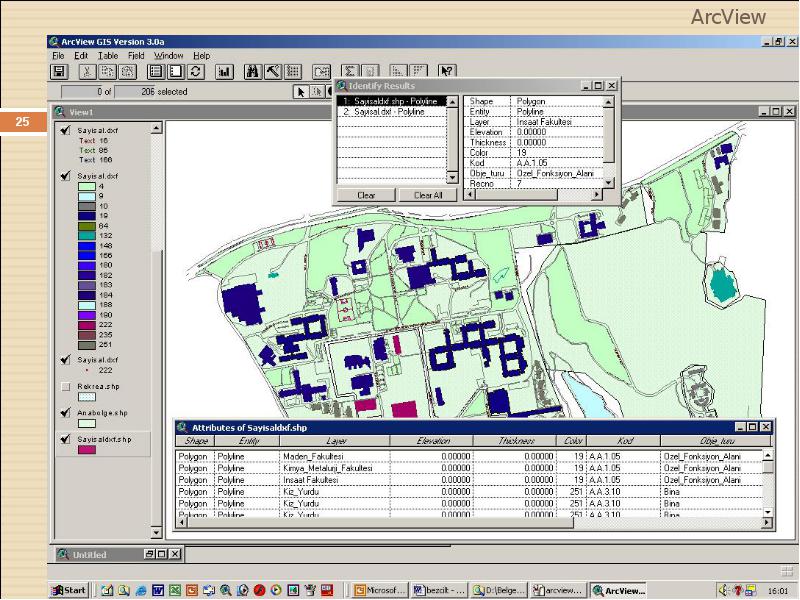800x600 pixels.
Task: Click the volume speaker tray icon
Action: (x=723, y=590)
